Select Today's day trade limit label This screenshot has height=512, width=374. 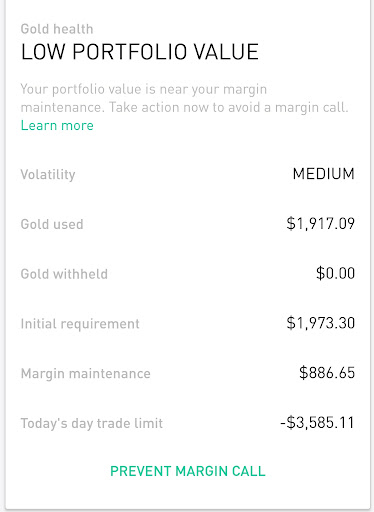92,423
